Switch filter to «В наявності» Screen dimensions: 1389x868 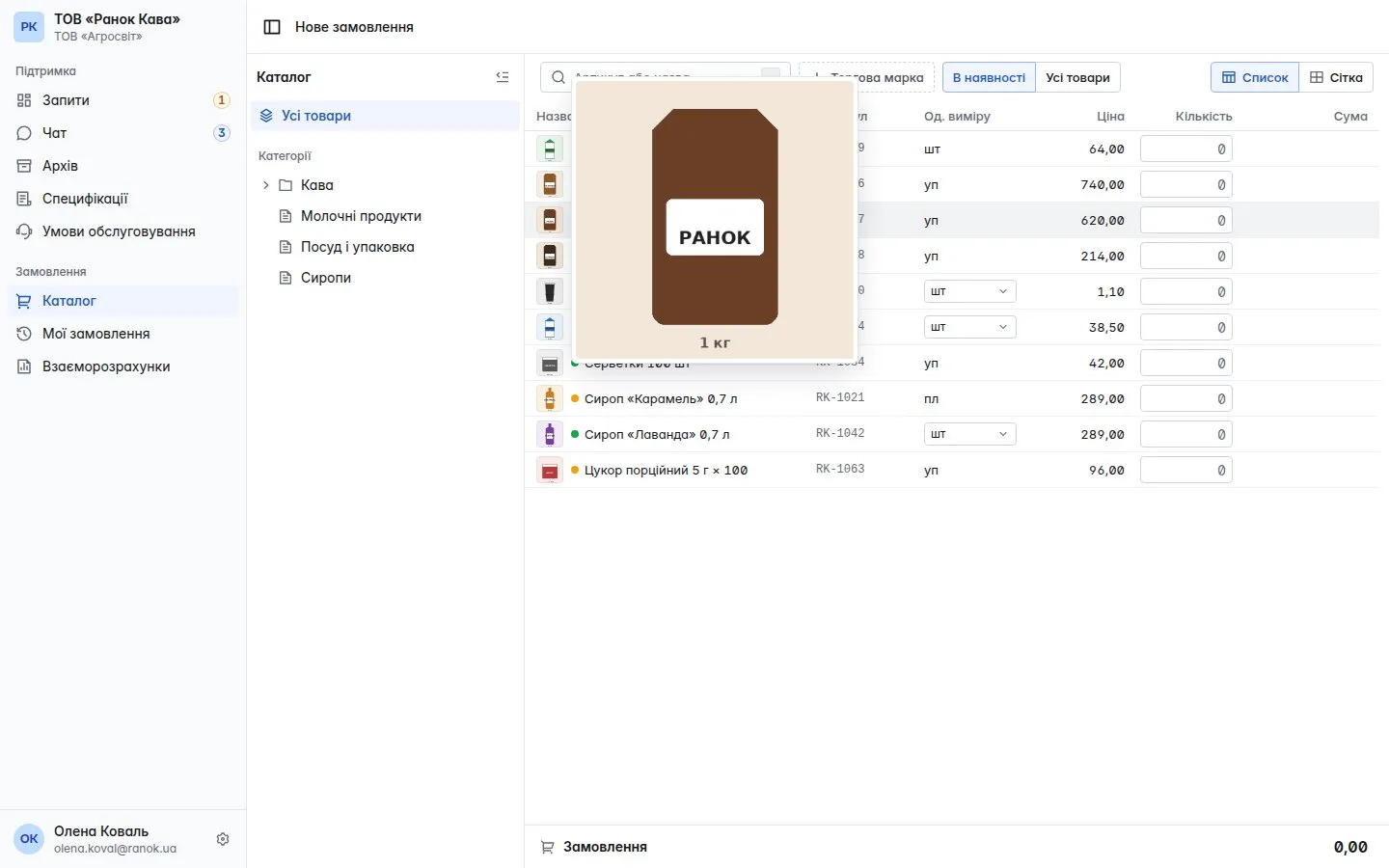pos(989,77)
